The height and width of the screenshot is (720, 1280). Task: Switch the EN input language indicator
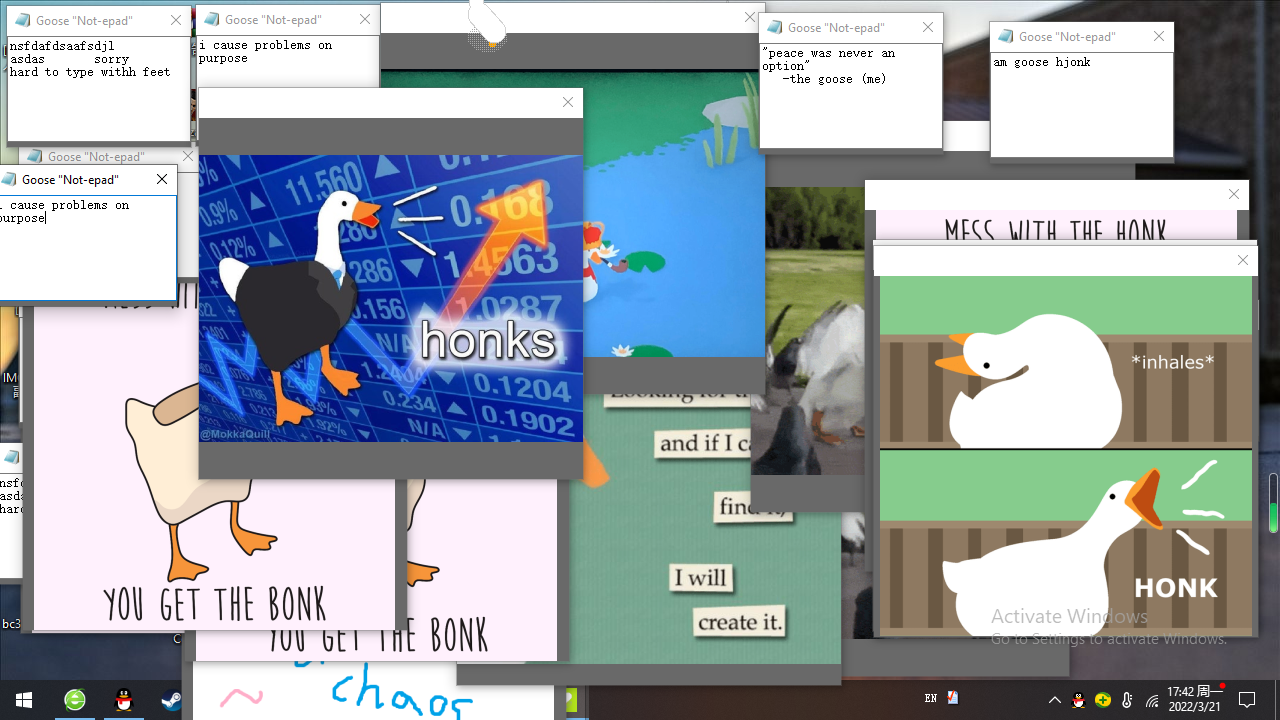coord(931,699)
